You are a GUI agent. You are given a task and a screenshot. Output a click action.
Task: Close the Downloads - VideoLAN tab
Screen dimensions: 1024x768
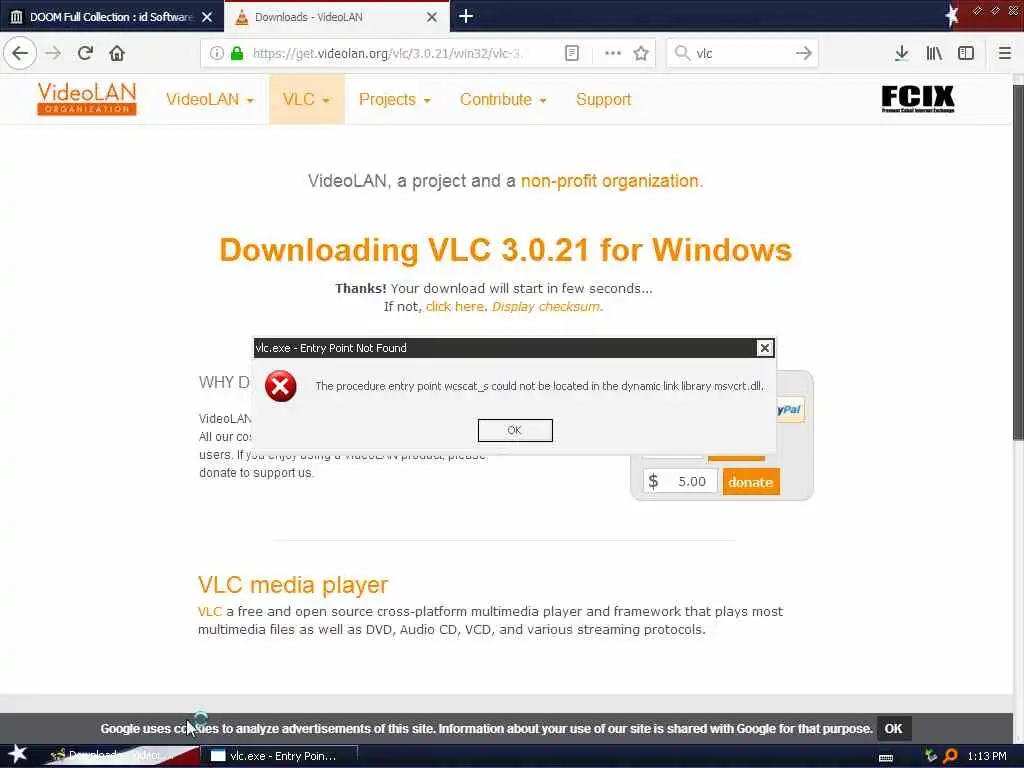(x=432, y=17)
